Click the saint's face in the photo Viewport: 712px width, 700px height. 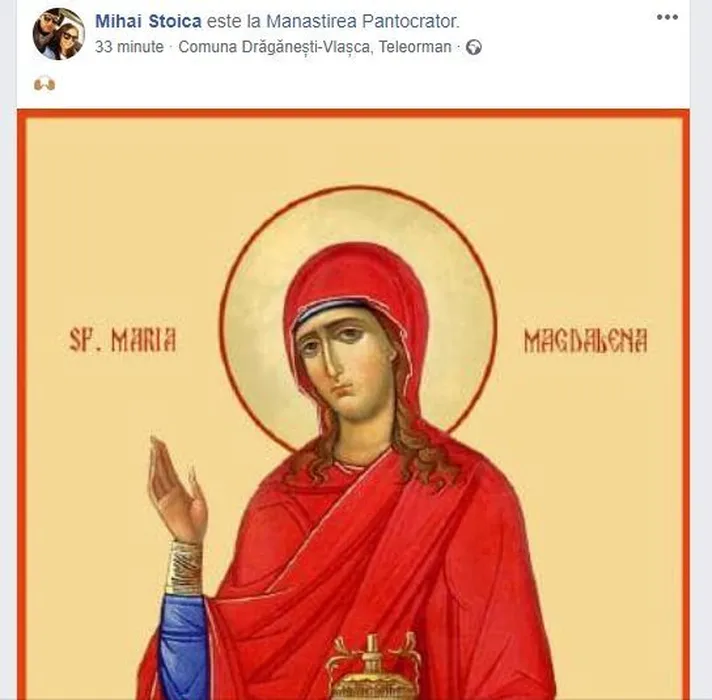tap(344, 363)
